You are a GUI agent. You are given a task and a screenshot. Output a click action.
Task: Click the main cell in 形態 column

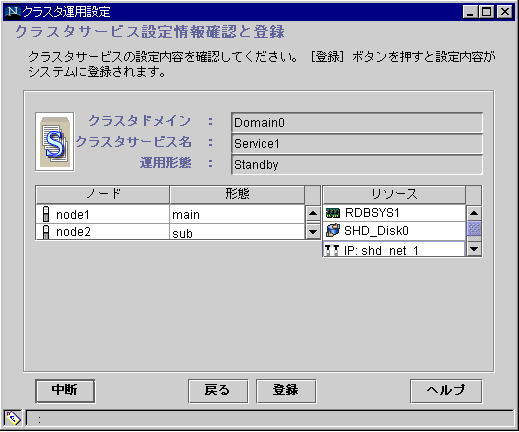[x=237, y=215]
